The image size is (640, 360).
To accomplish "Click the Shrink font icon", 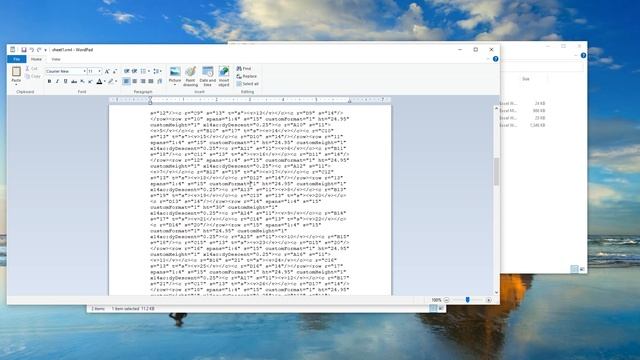I will click(115, 71).
